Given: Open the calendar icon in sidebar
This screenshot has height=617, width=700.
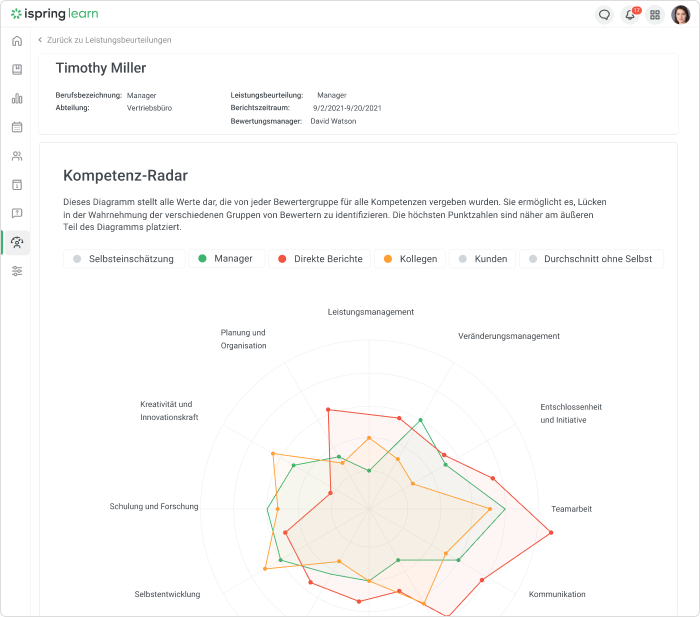Looking at the screenshot, I should (17, 127).
